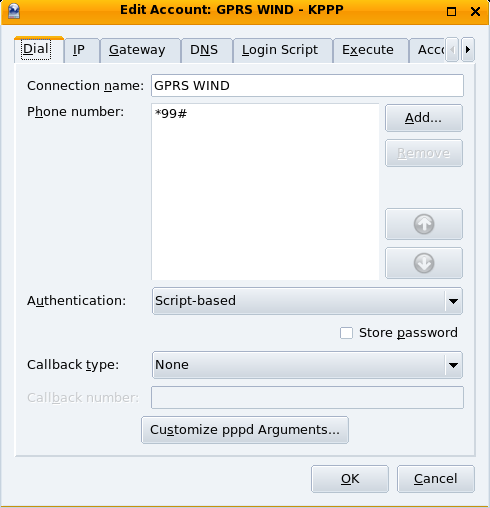Maximize the Edit Account window
The image size is (490, 508).
click(x=451, y=12)
